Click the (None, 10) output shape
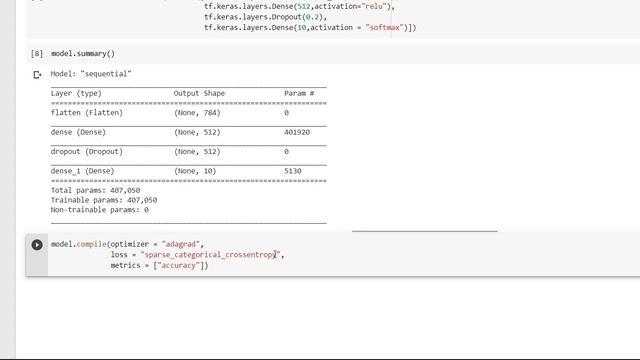640x360 pixels. (x=195, y=171)
